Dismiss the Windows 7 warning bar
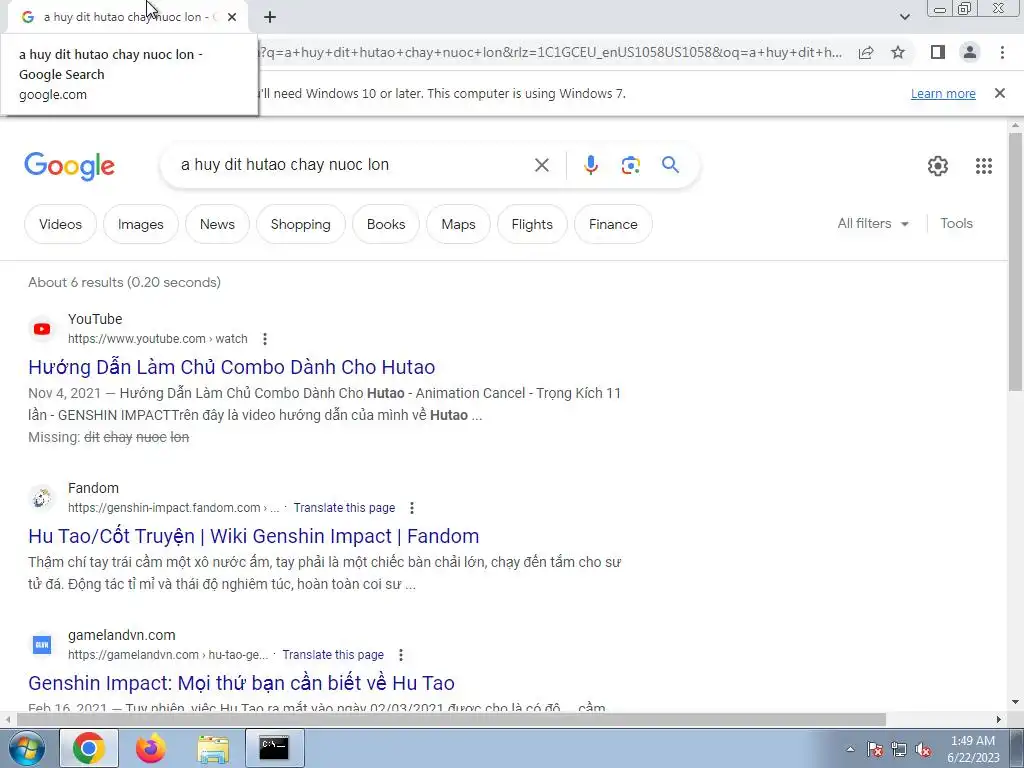The height and width of the screenshot is (768, 1024). pos(999,93)
